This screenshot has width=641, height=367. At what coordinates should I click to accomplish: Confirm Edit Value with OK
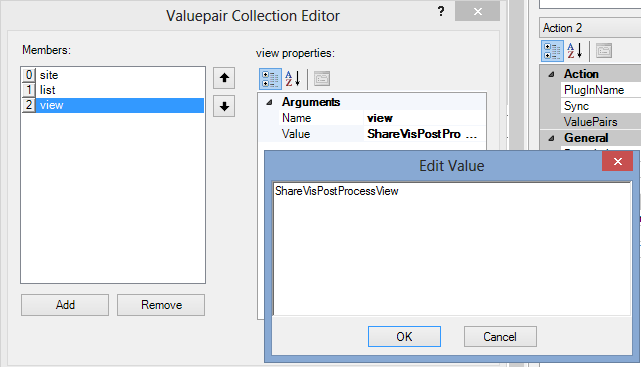pos(404,336)
